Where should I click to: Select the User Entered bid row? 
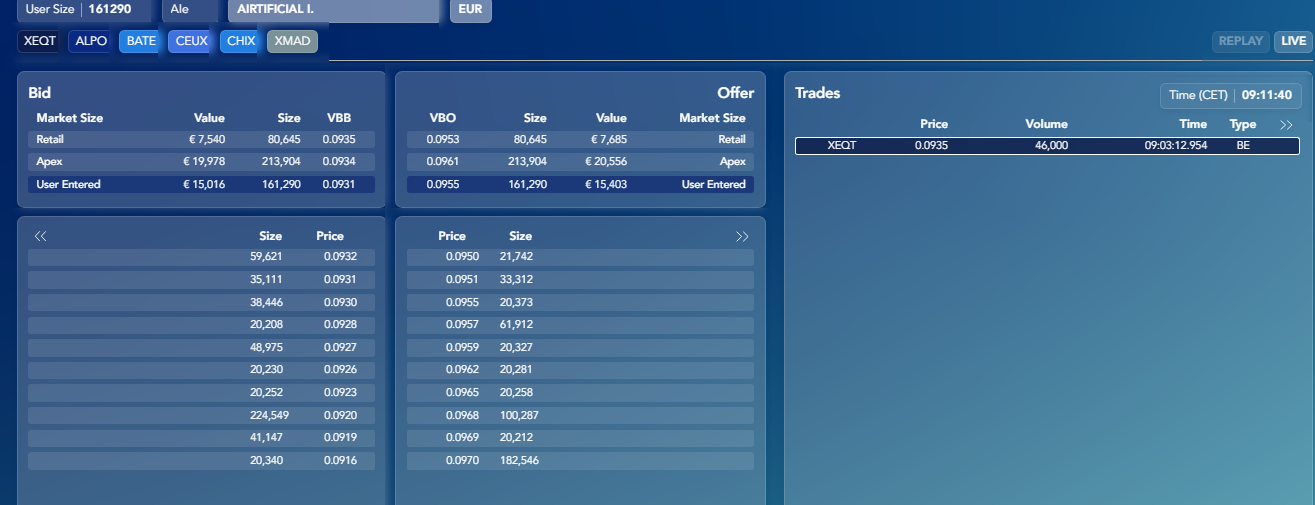(x=201, y=184)
